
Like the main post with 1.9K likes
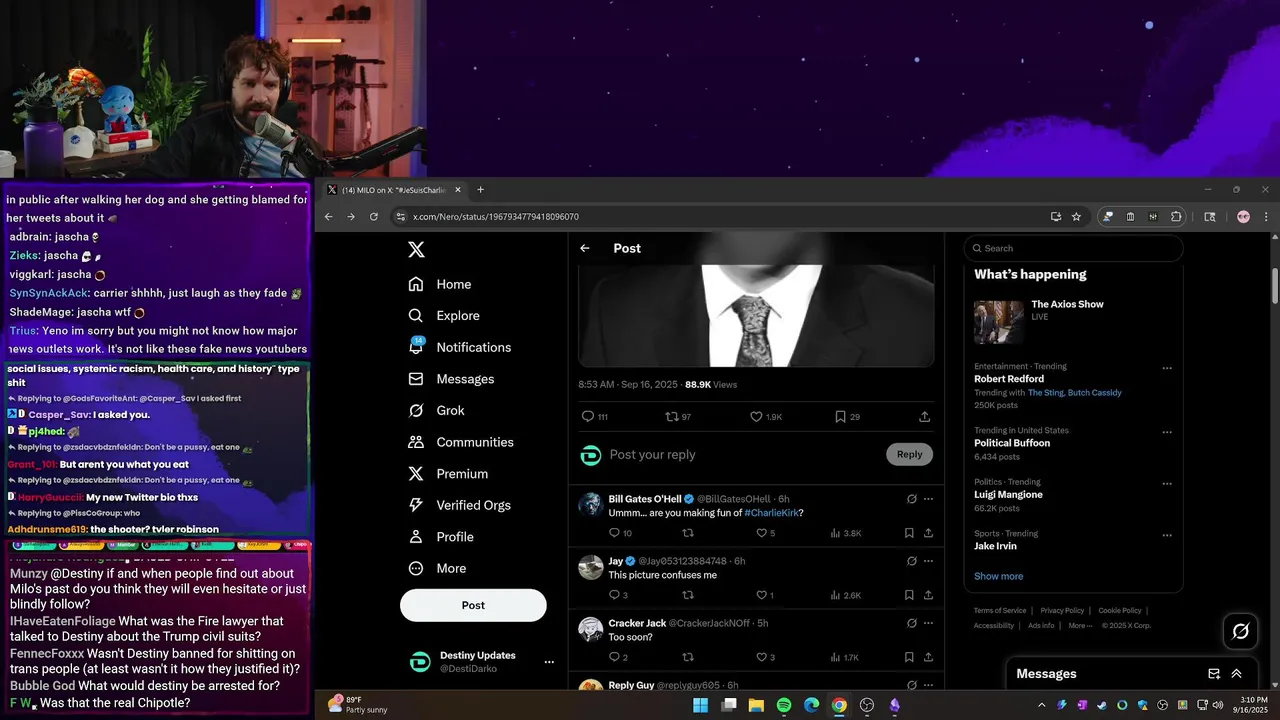tap(756, 416)
